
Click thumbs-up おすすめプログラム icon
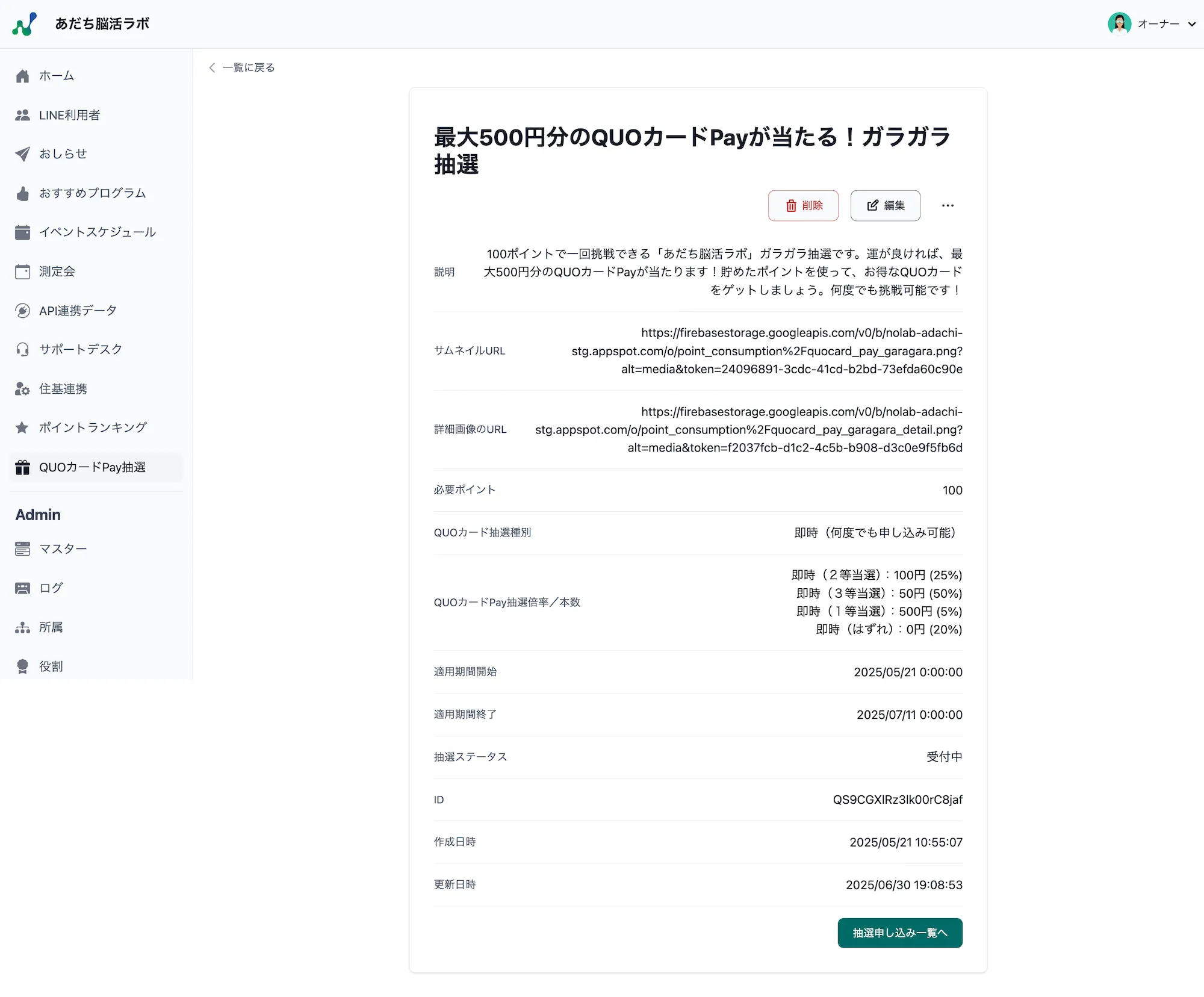(x=22, y=193)
